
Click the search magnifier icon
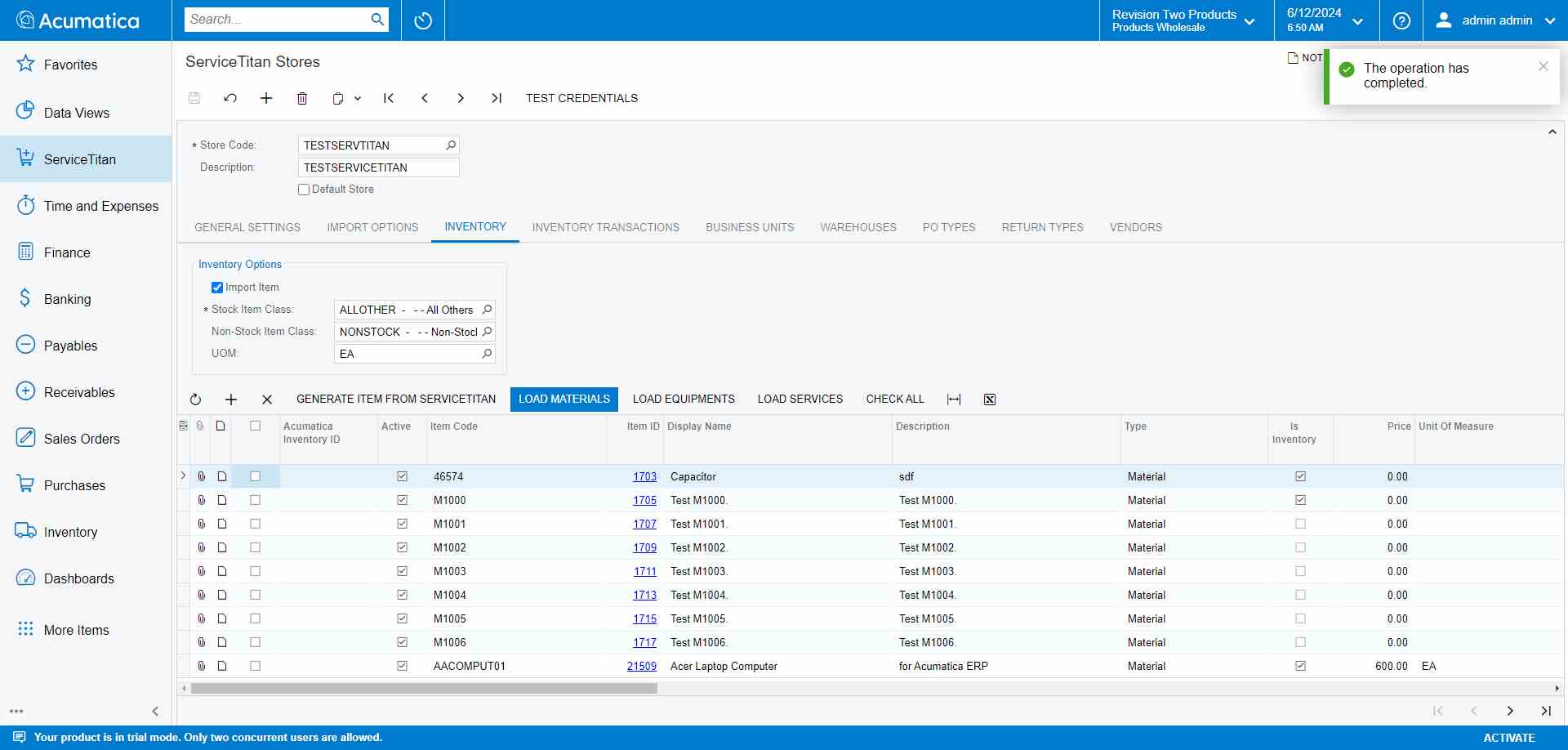(x=377, y=20)
